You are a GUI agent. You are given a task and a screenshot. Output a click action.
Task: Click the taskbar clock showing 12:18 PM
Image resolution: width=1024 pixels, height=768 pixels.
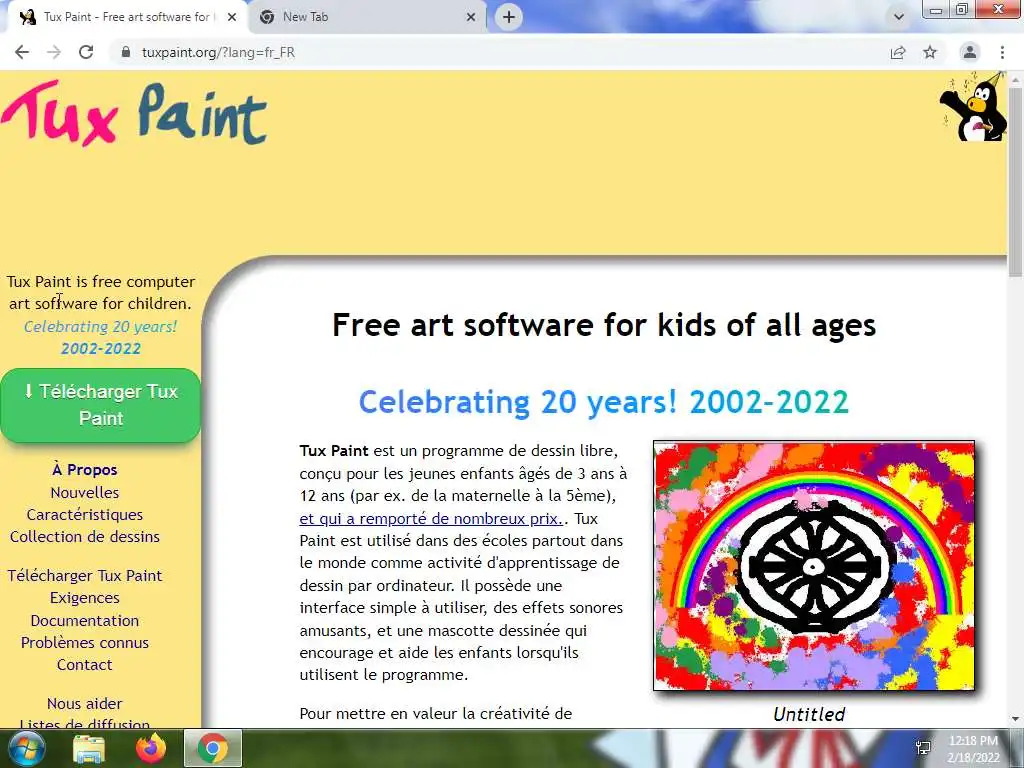pyautogui.click(x=973, y=749)
